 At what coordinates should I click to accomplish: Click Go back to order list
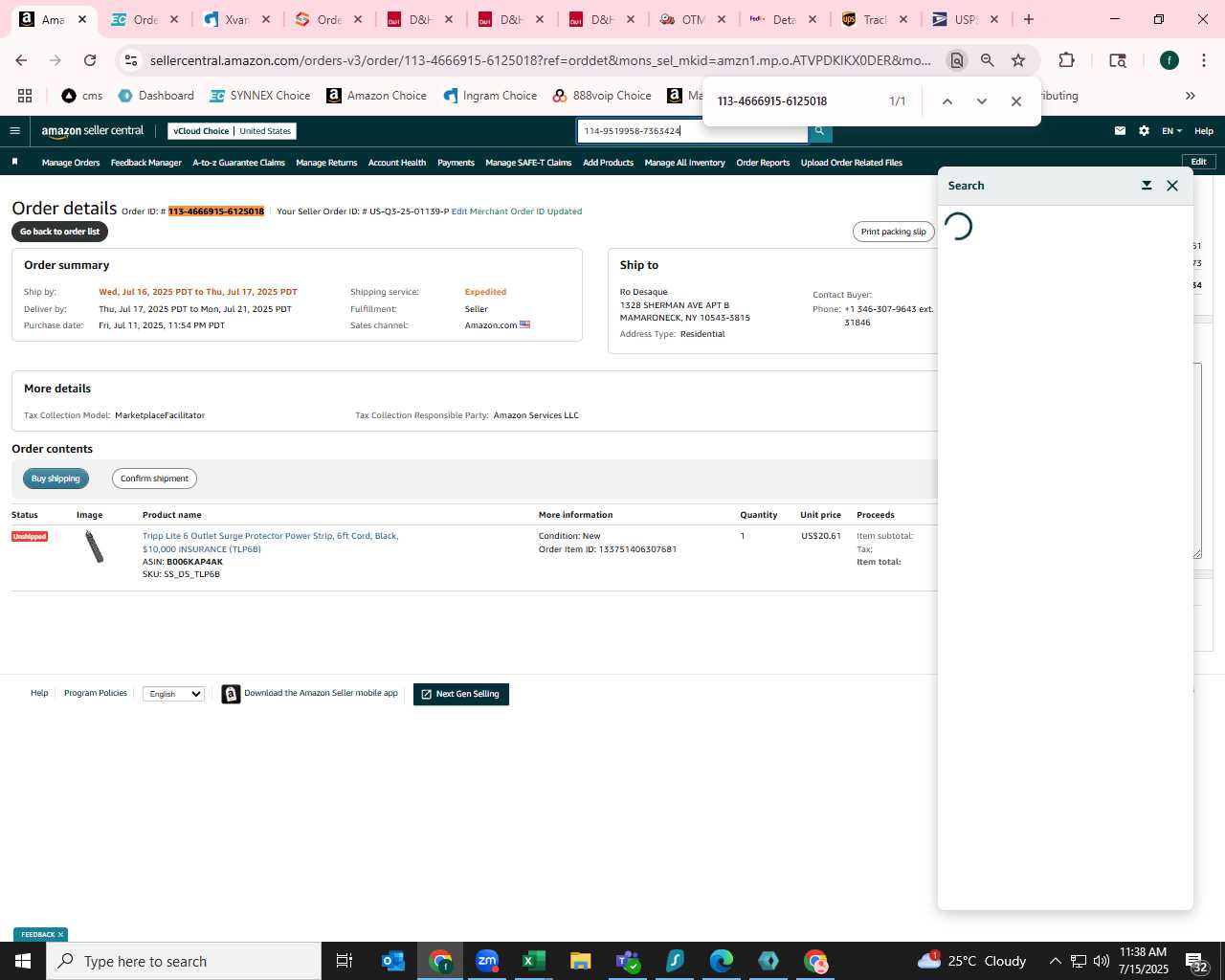pos(59,232)
